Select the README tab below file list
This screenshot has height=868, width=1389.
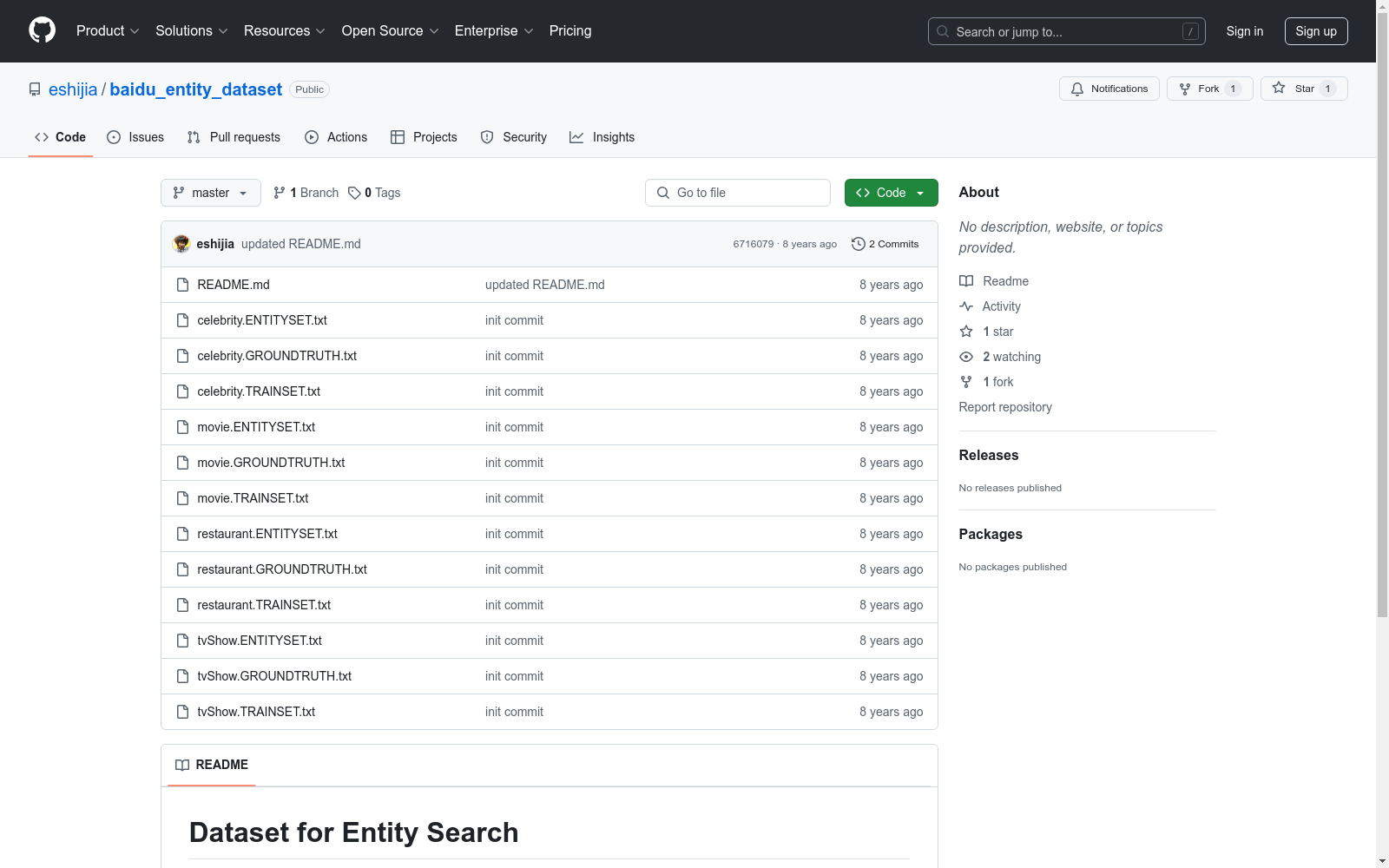click(x=212, y=765)
